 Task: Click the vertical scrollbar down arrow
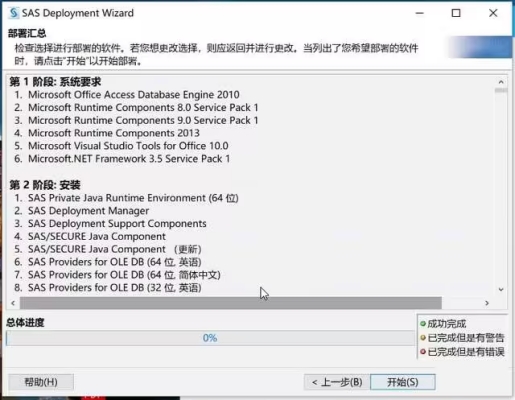pyautogui.click(x=501, y=289)
